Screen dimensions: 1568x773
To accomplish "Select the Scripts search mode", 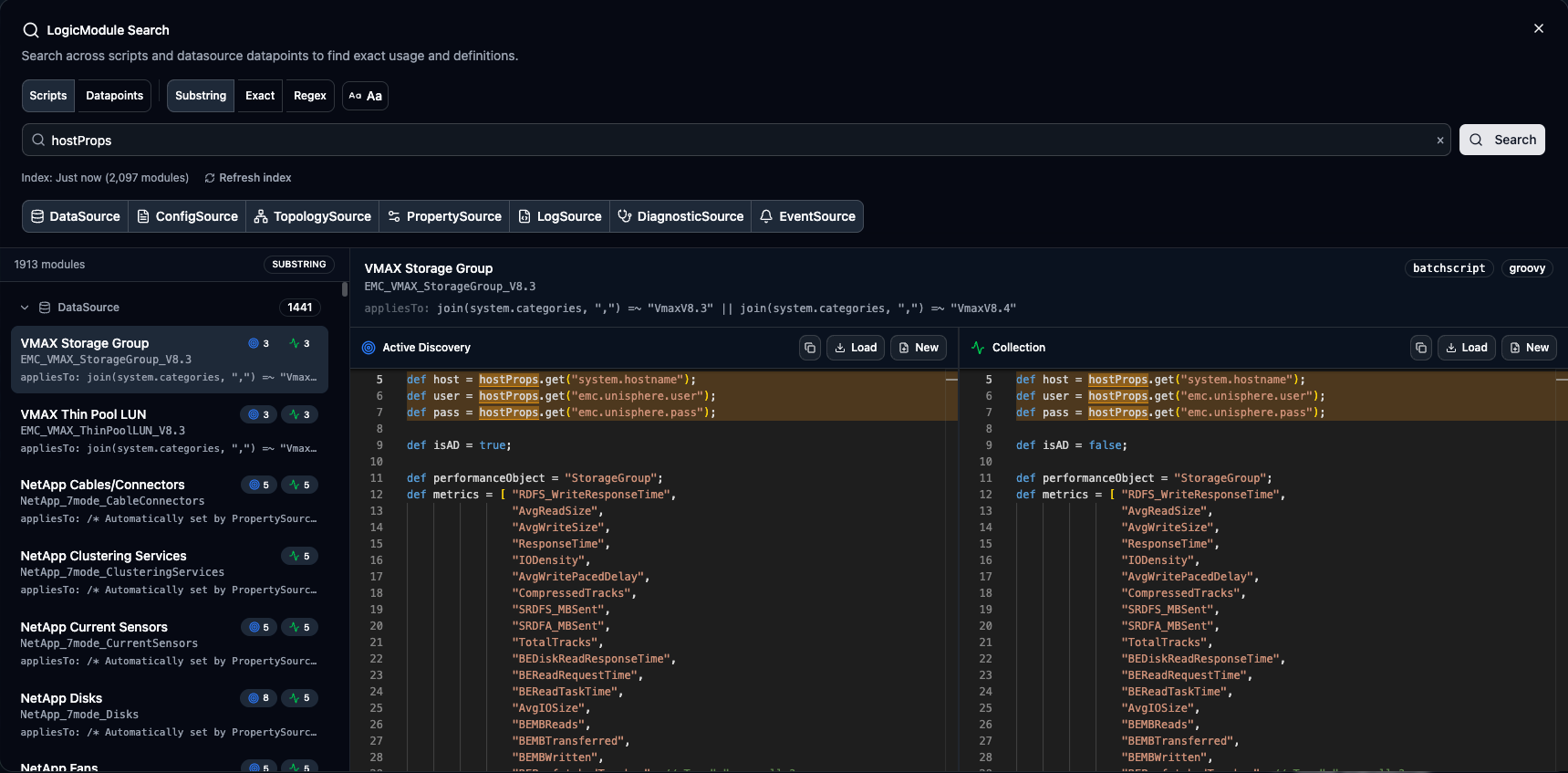I will click(x=48, y=96).
